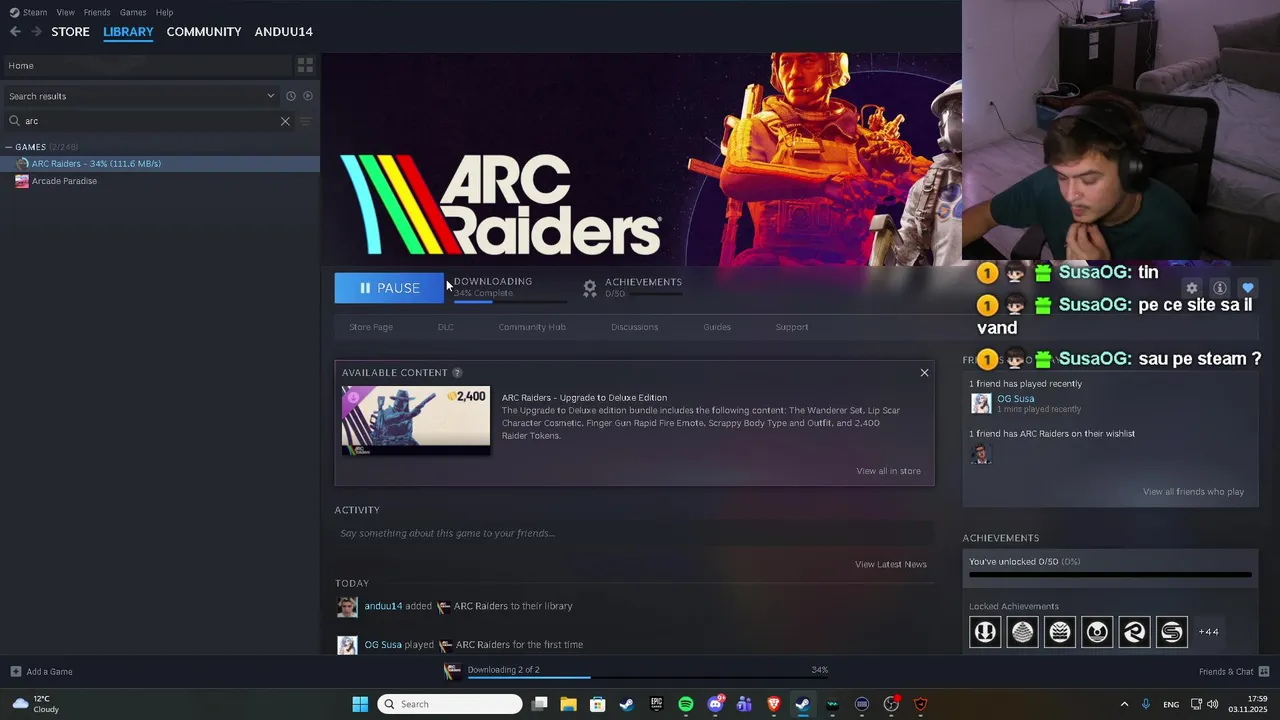Open the first locked achievement icon
This screenshot has width=1280, height=720.
pos(985,632)
